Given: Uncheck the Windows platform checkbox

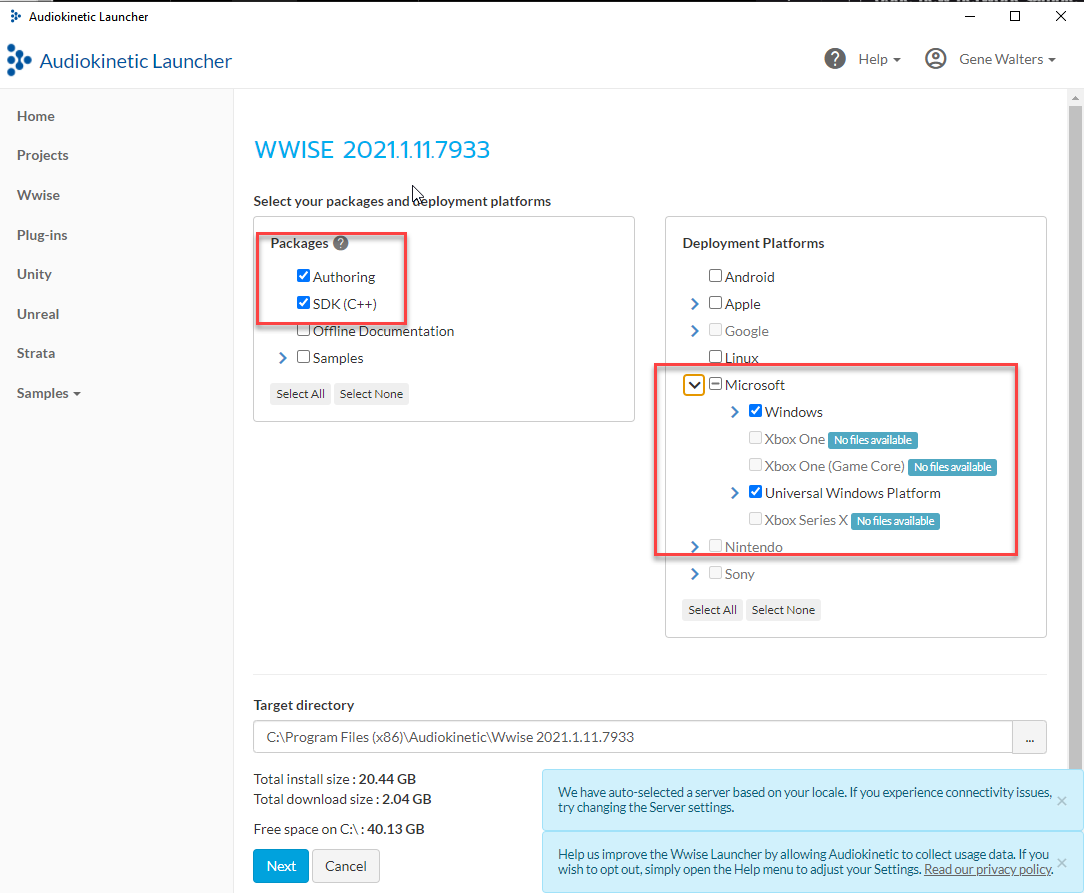Looking at the screenshot, I should pos(756,411).
